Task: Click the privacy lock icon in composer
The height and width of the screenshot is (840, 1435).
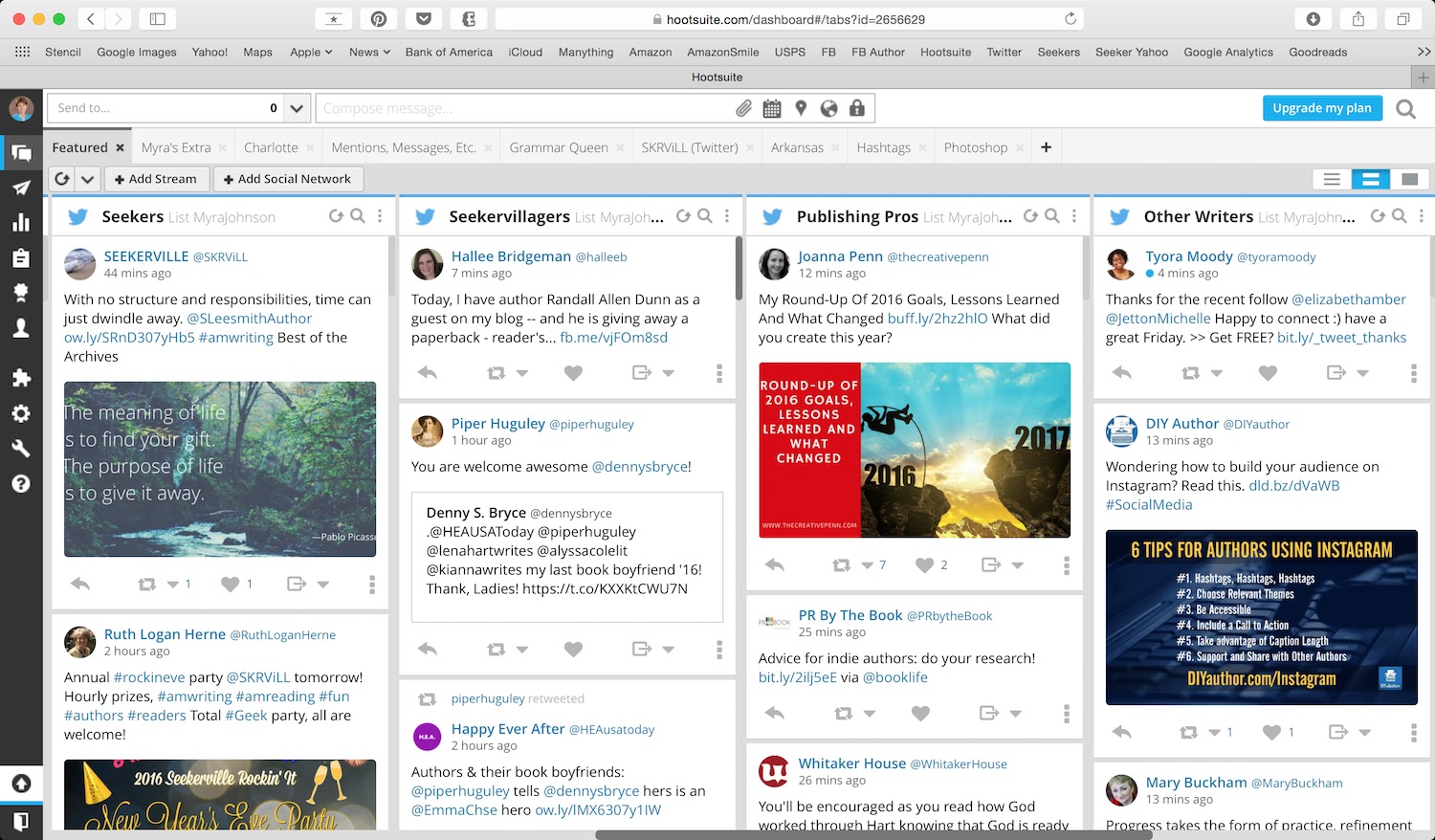Action: 857,108
